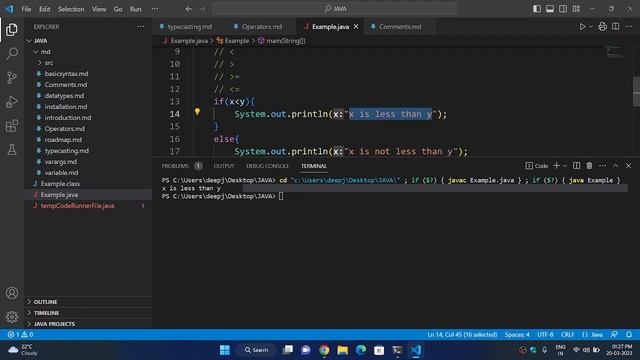This screenshot has height=360, width=640.
Task: Open the Accounts menu icon
Action: [12, 293]
